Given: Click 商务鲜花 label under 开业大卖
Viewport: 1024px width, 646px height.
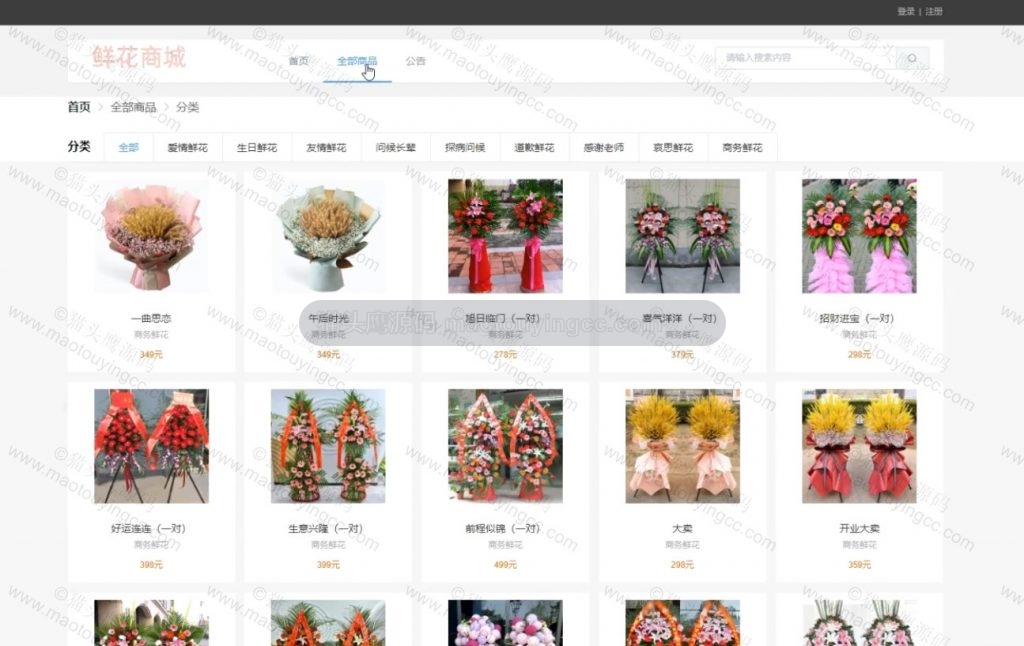Looking at the screenshot, I should 859,544.
